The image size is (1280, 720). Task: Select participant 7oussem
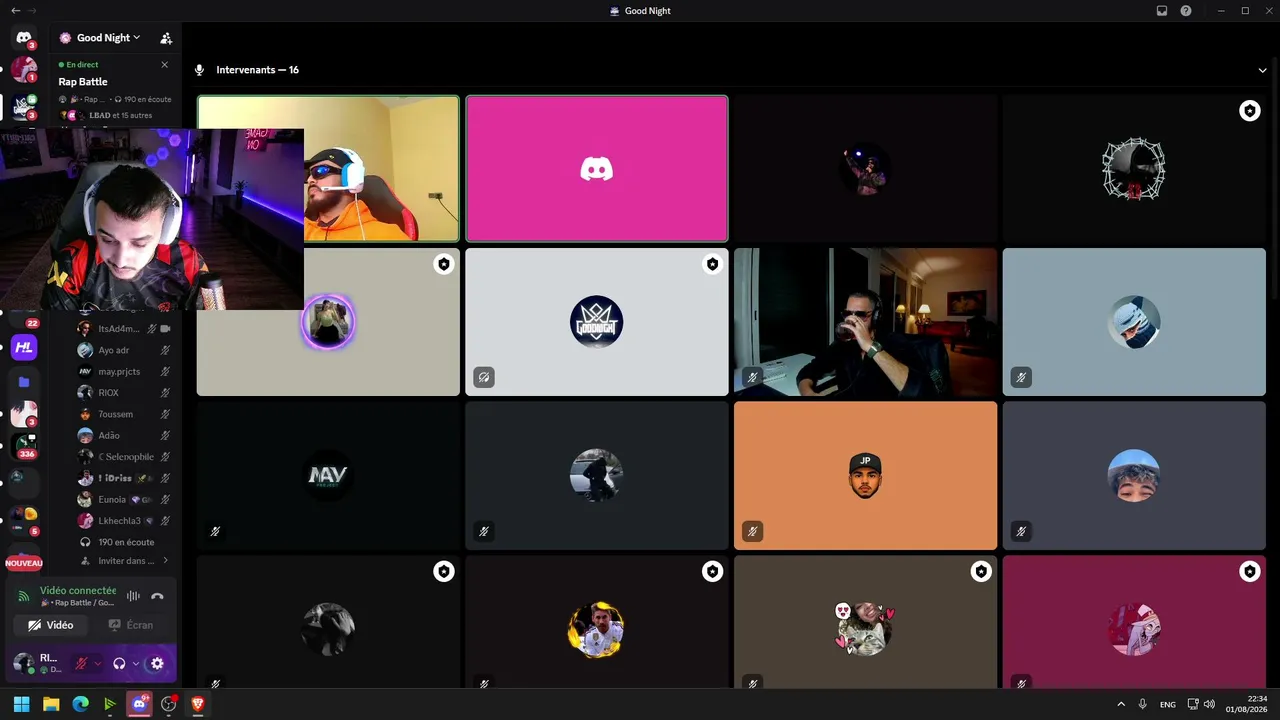(124, 414)
